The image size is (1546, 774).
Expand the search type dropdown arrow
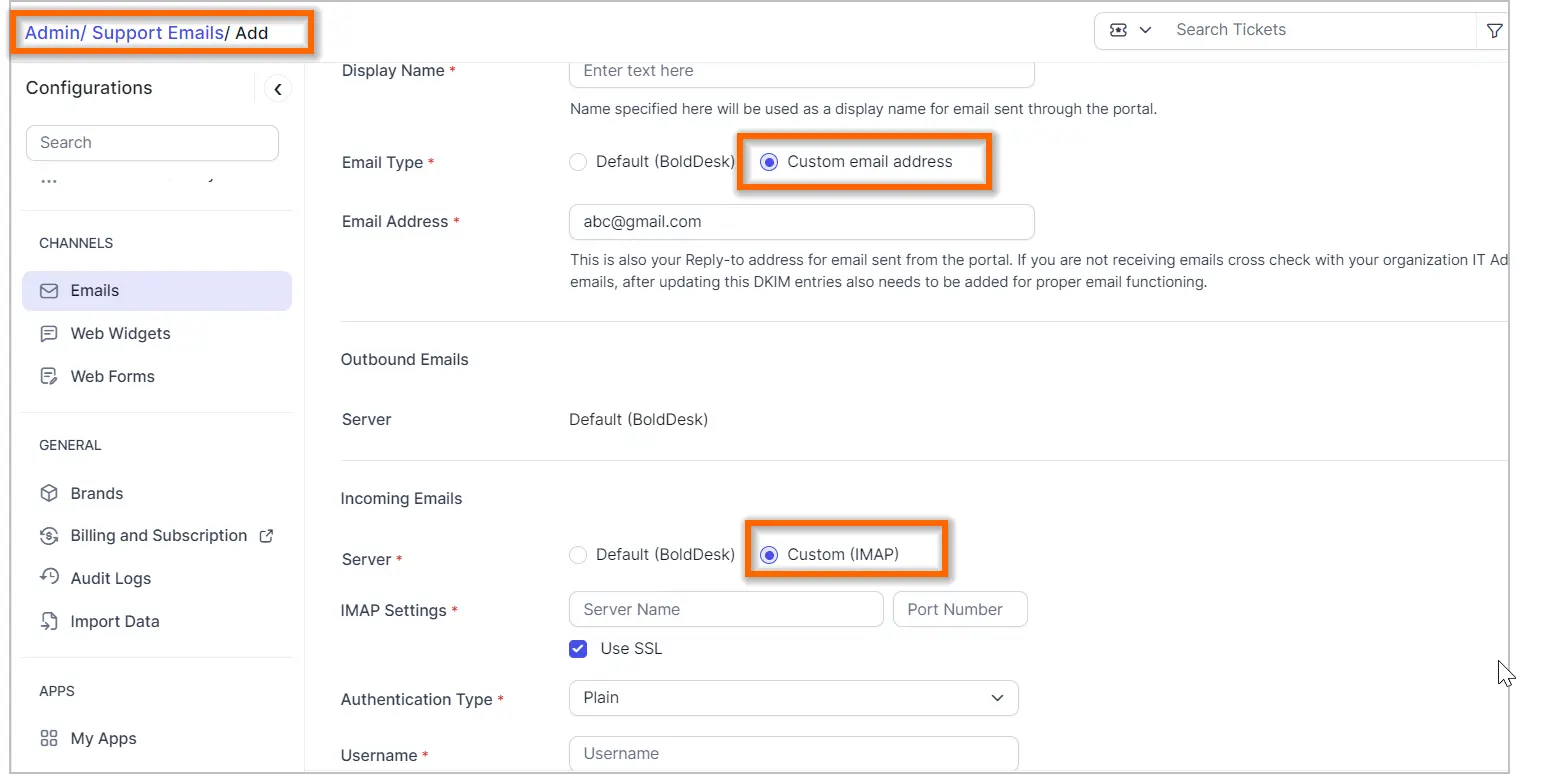(1146, 30)
